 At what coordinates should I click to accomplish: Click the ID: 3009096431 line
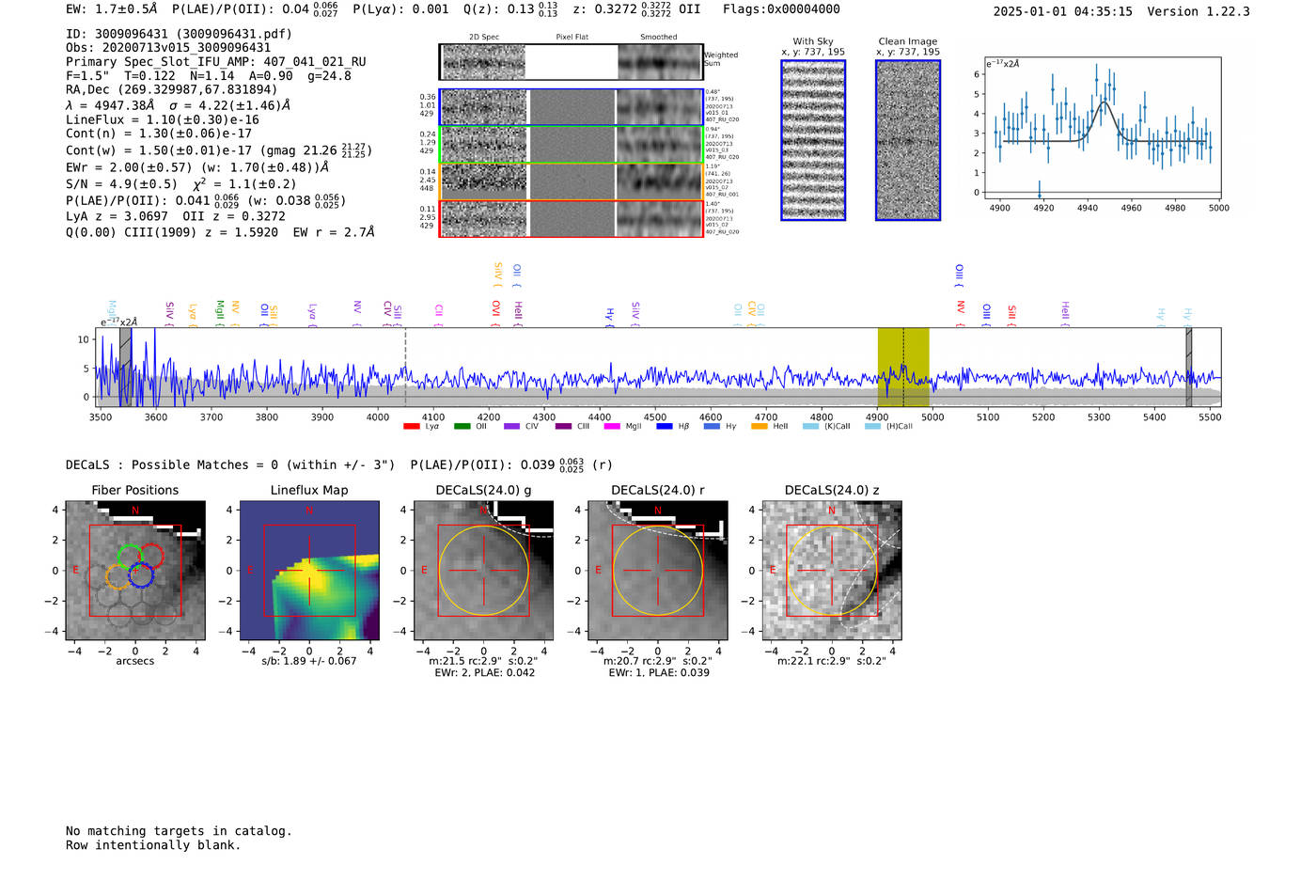(179, 34)
